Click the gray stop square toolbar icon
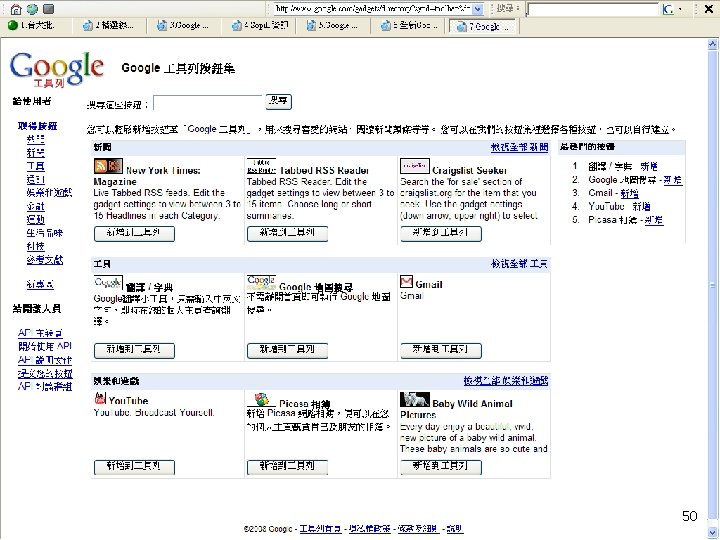Screen dimensions: 720x540 [x=48, y=9]
